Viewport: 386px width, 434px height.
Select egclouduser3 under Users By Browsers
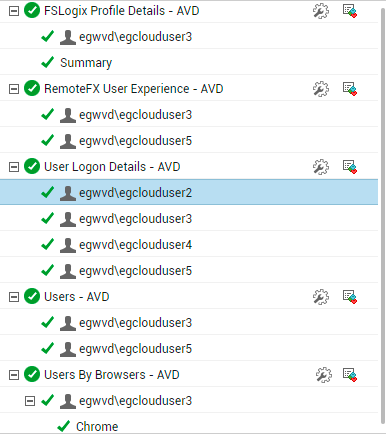(x=135, y=401)
